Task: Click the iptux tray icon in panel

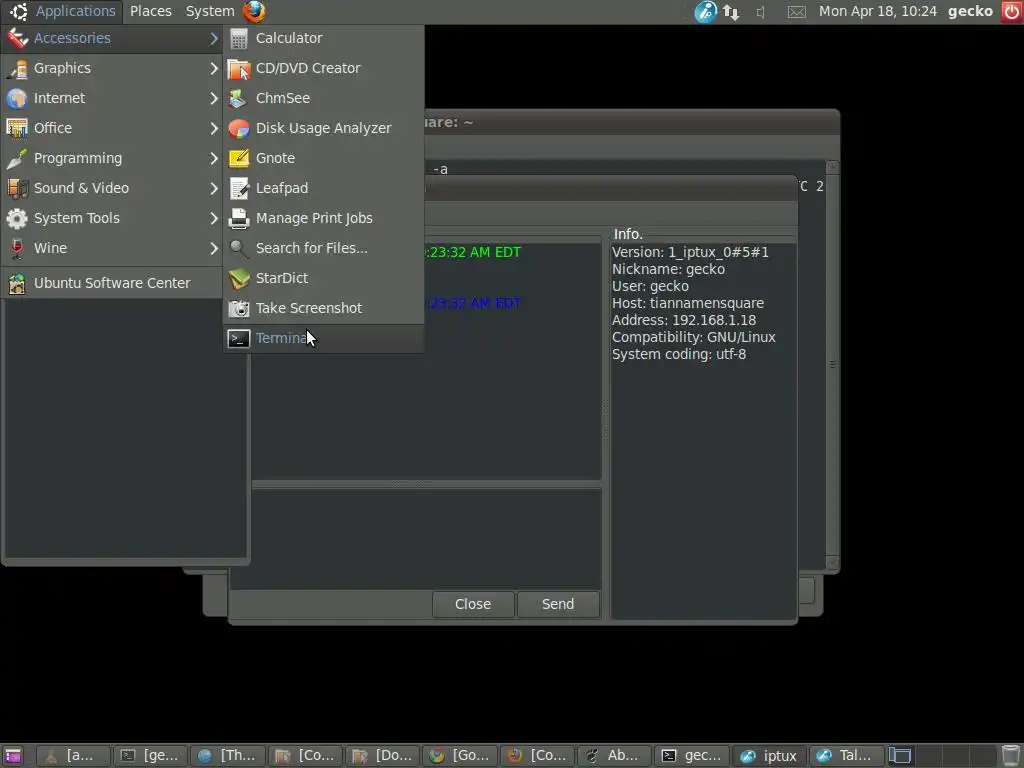Action: click(x=705, y=11)
